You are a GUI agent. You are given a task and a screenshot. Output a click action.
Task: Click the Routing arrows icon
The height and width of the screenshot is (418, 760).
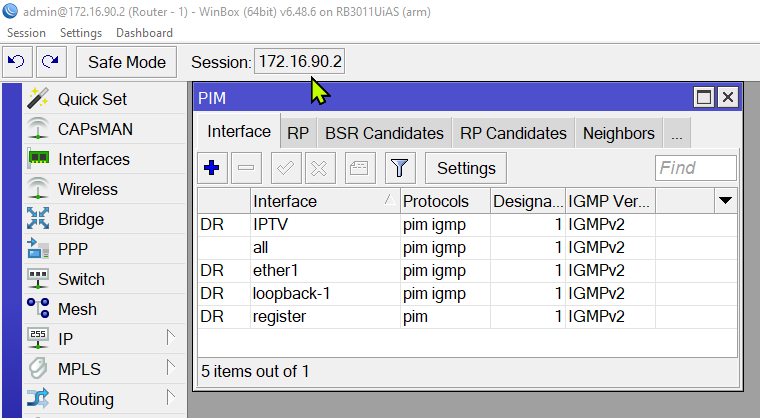coord(38,399)
